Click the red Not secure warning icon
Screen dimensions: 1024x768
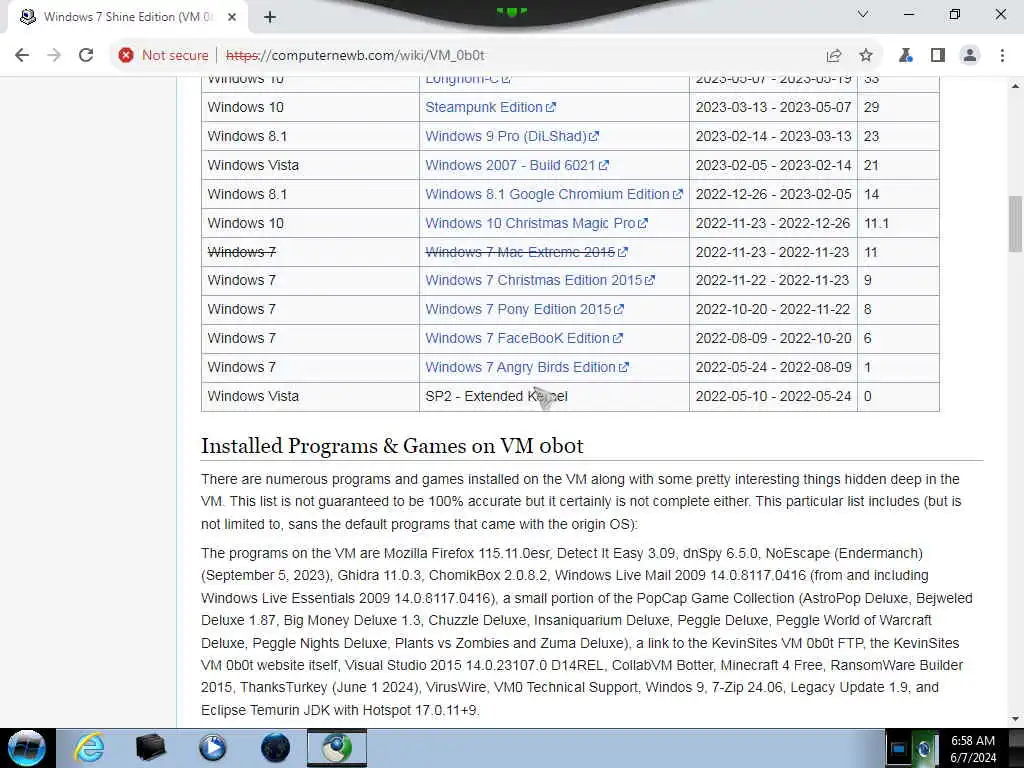(126, 56)
